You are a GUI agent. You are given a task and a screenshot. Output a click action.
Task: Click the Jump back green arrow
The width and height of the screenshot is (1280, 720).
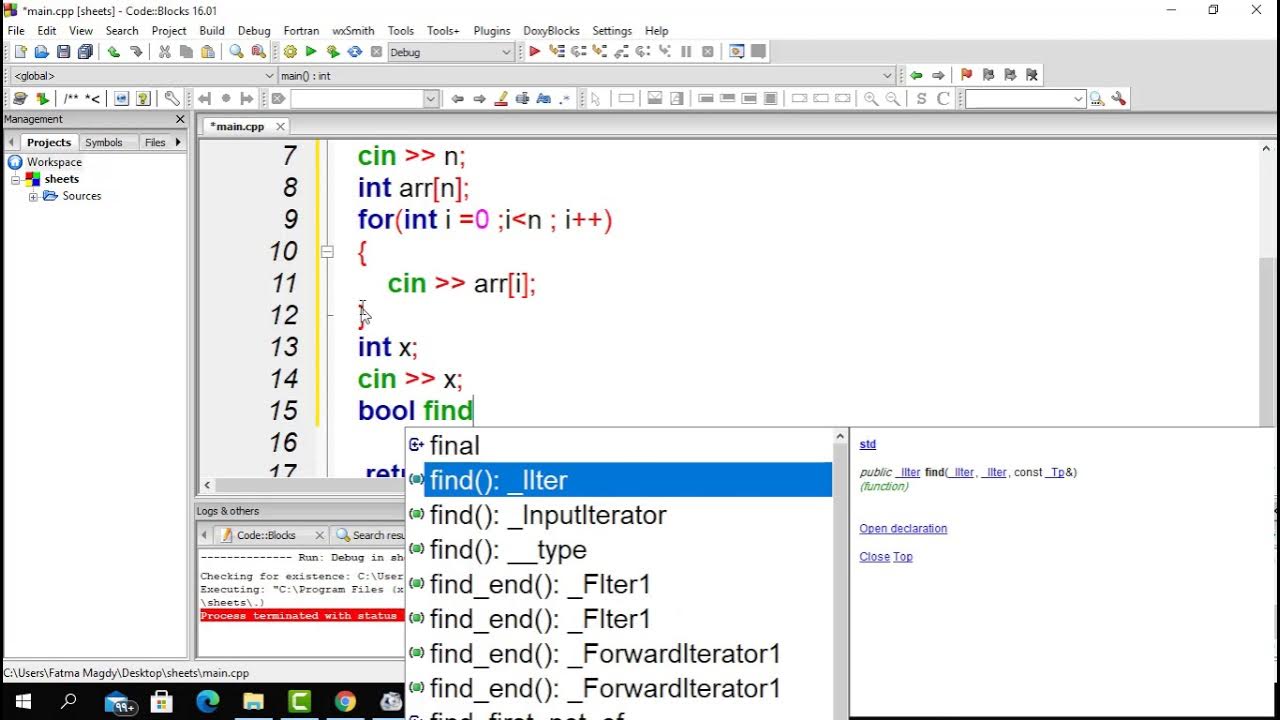pyautogui.click(x=916, y=75)
